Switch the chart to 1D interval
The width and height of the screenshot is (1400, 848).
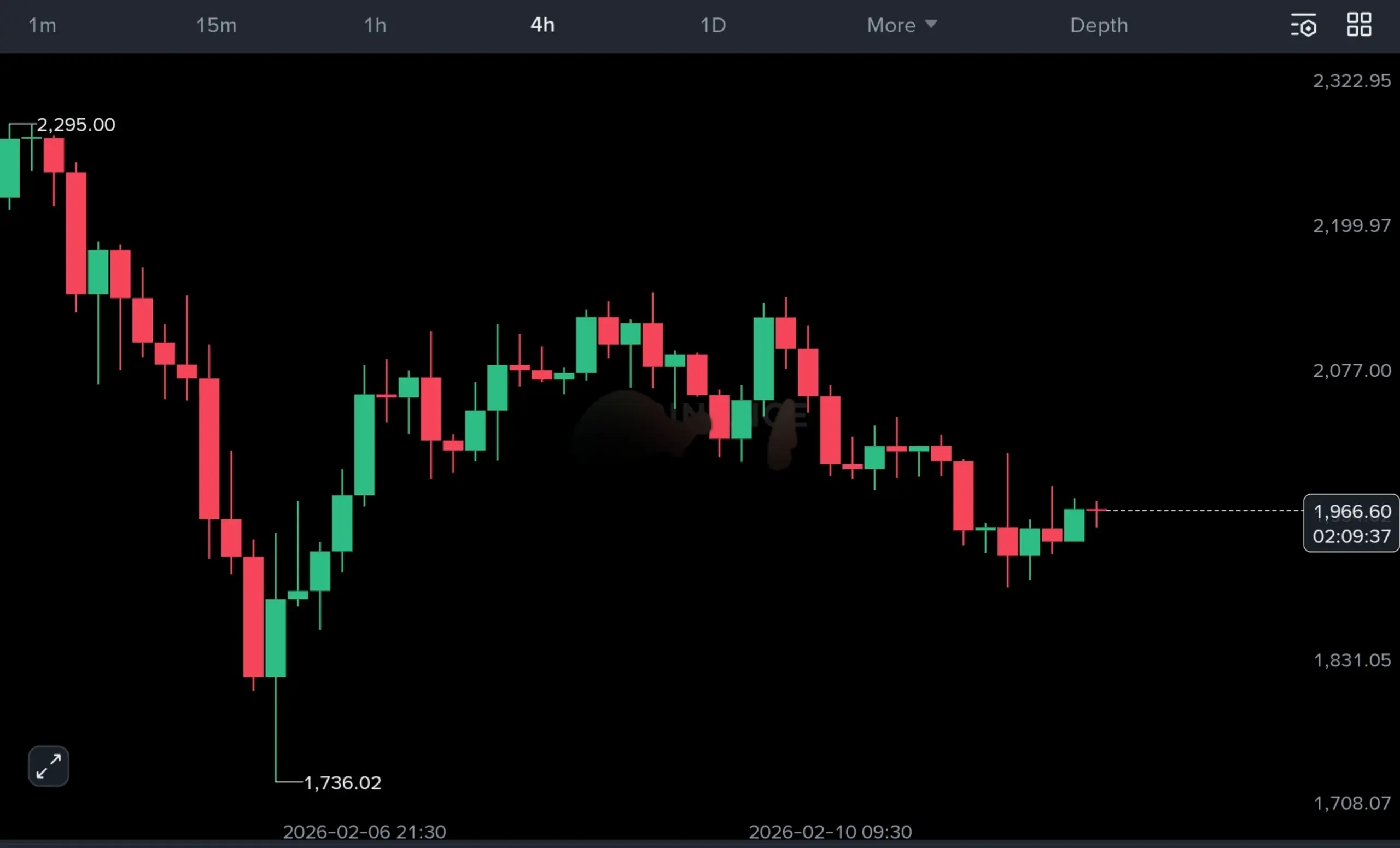(x=713, y=26)
